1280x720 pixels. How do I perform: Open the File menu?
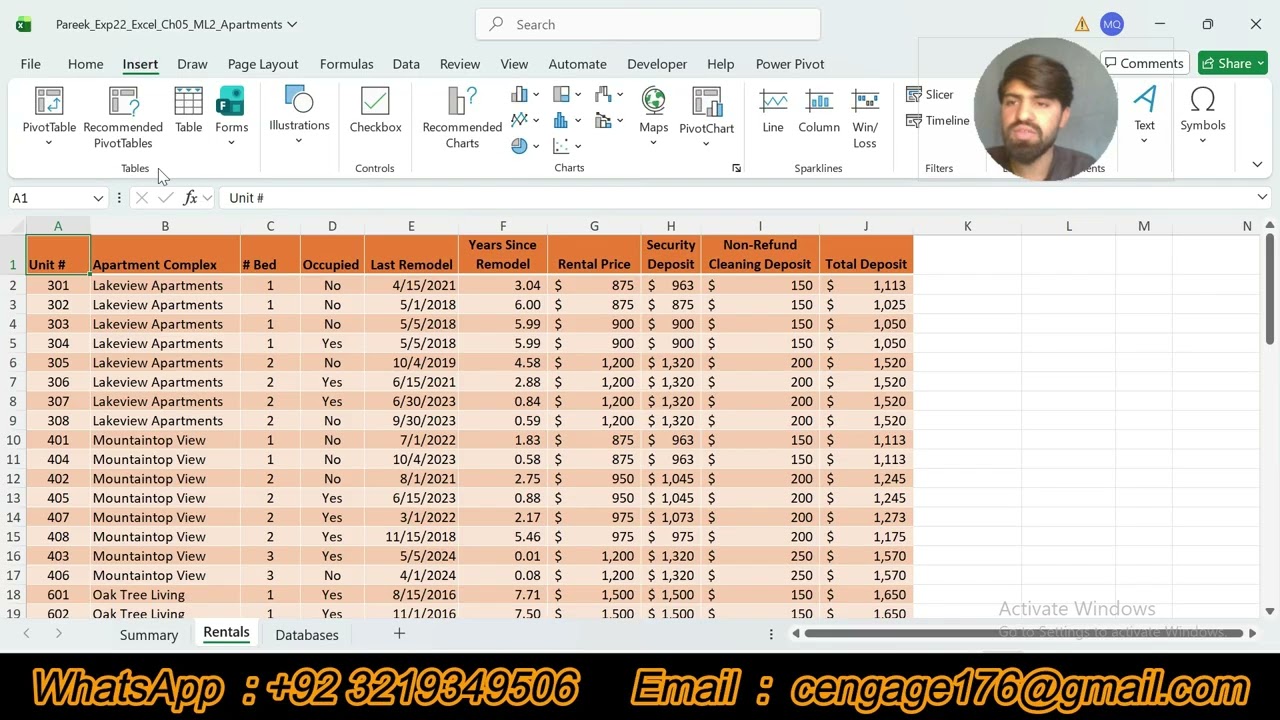point(30,64)
